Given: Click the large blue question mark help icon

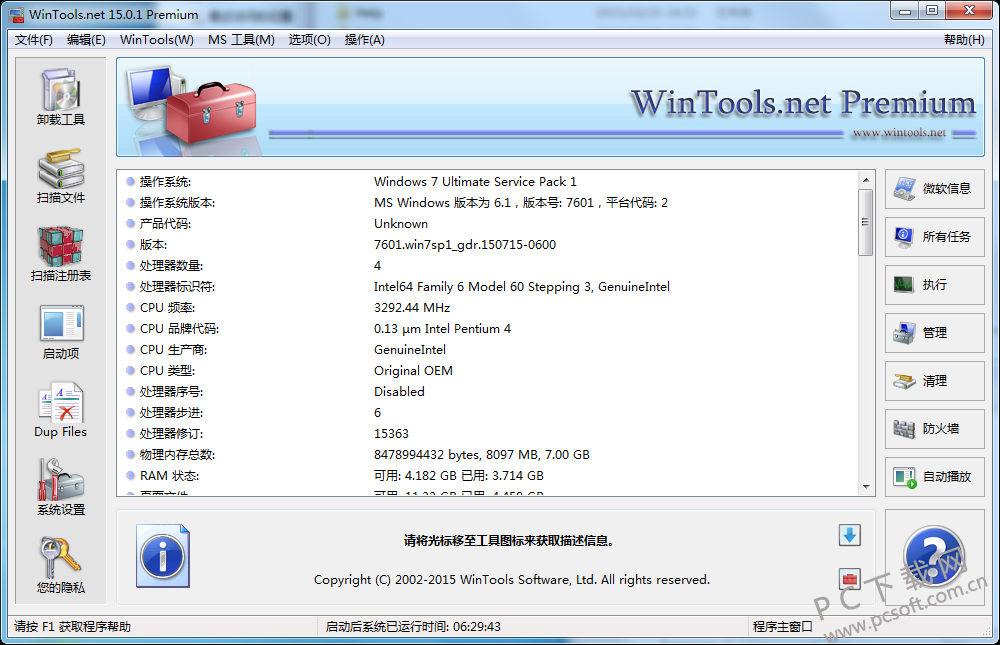Looking at the screenshot, I should [934, 556].
